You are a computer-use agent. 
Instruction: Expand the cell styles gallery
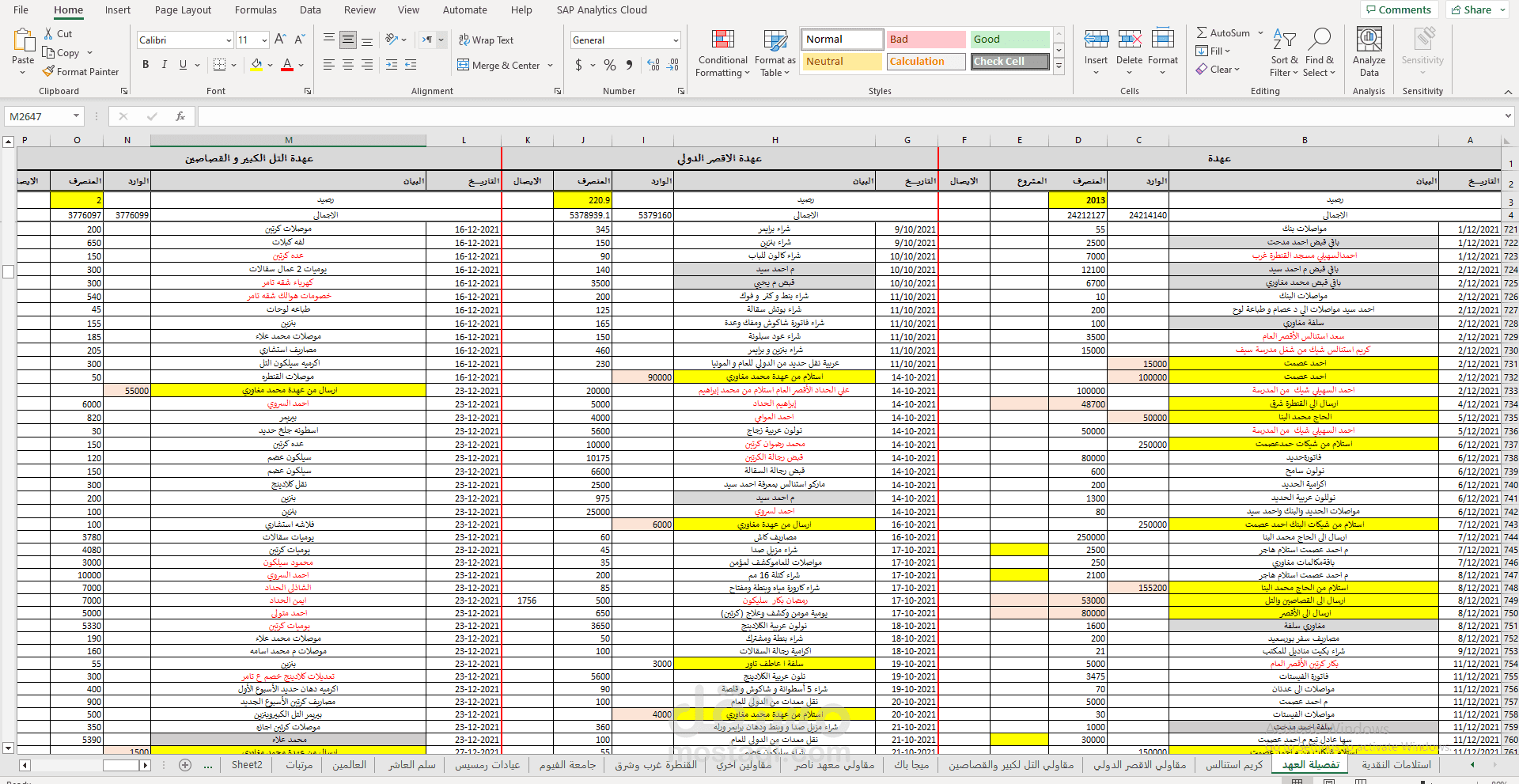pos(1059,66)
